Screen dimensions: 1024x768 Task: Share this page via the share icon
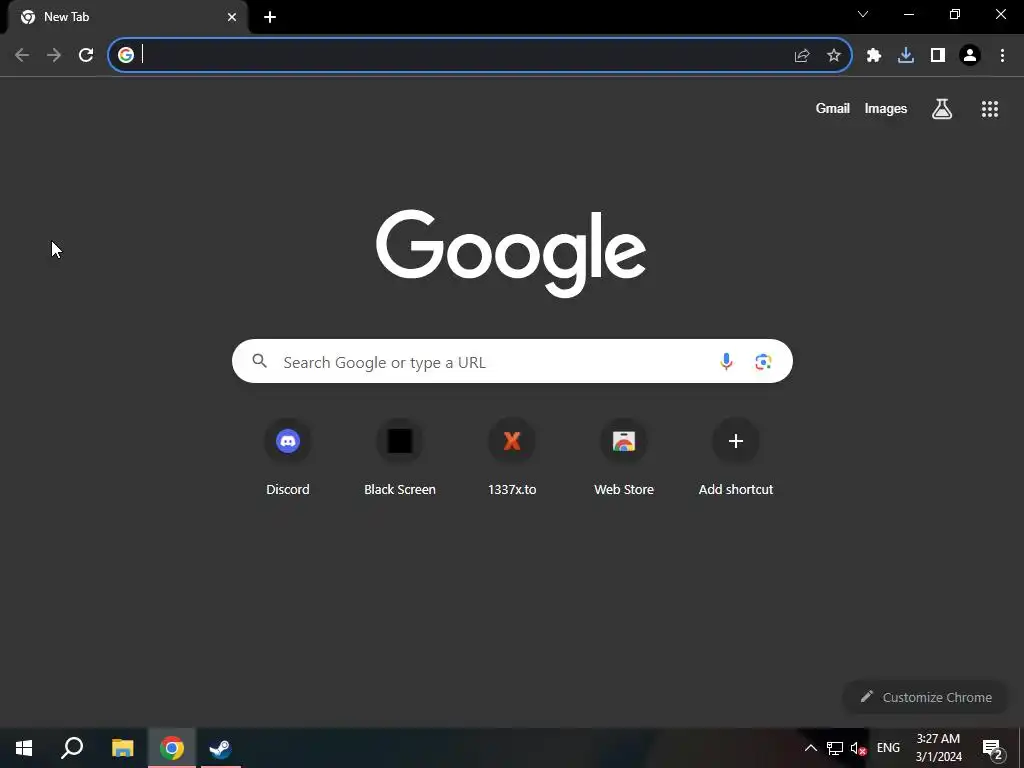click(802, 56)
